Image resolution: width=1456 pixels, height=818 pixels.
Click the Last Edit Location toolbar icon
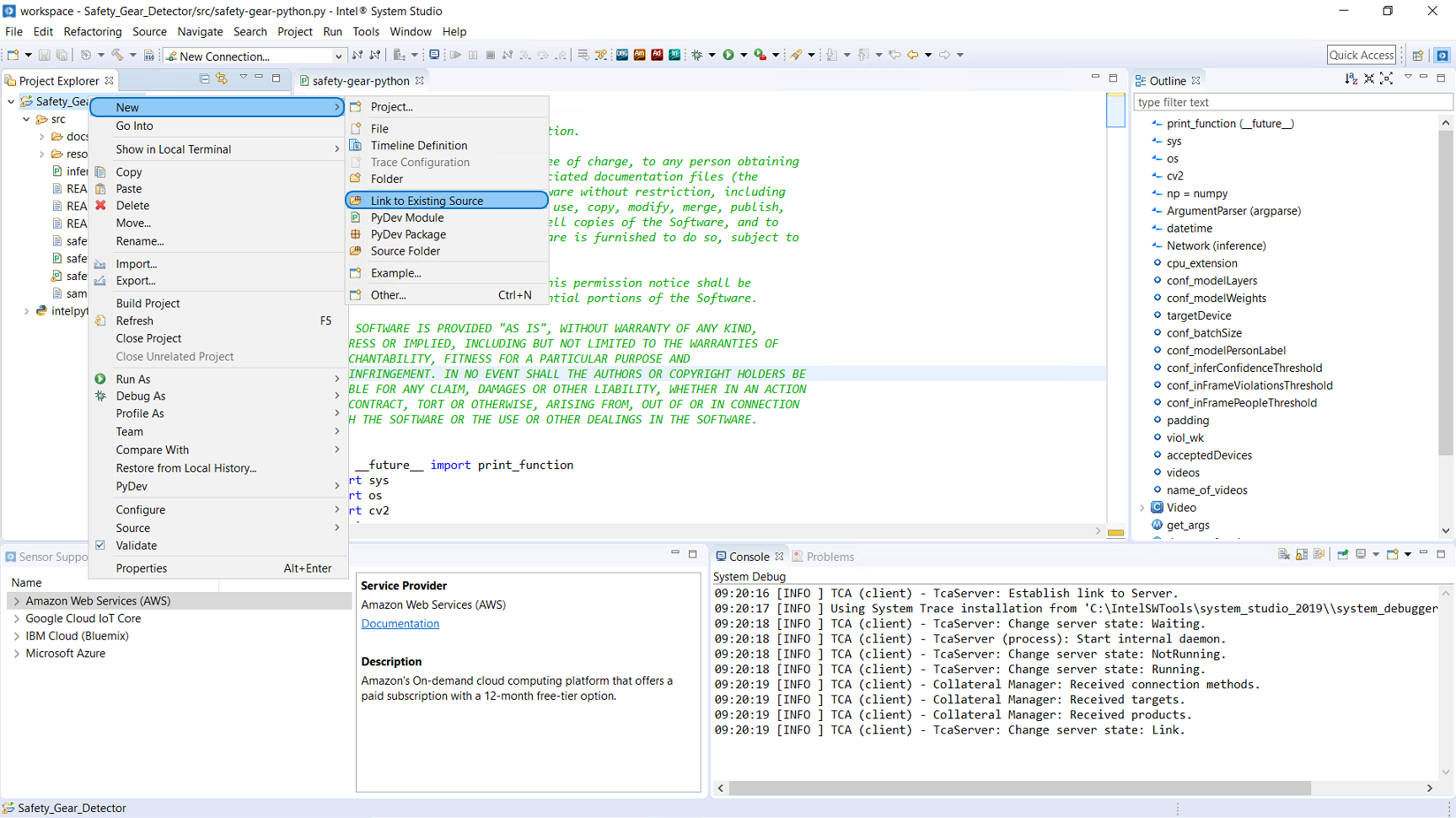(895, 55)
